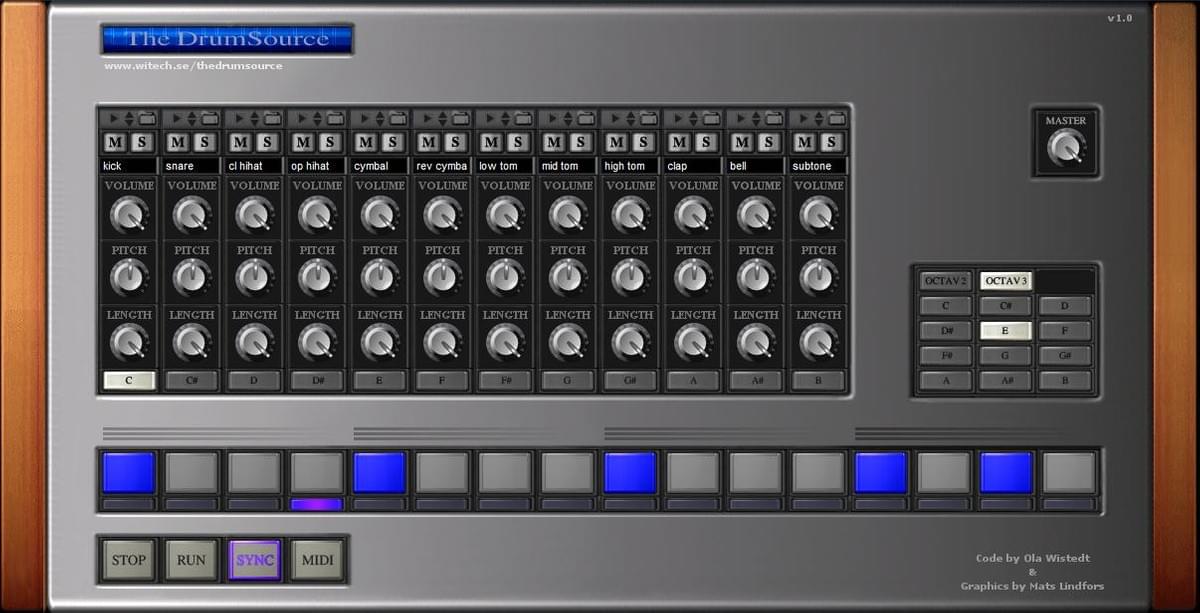Switch to the OCTAV 2 tab
1200x613 pixels.
[x=946, y=281]
